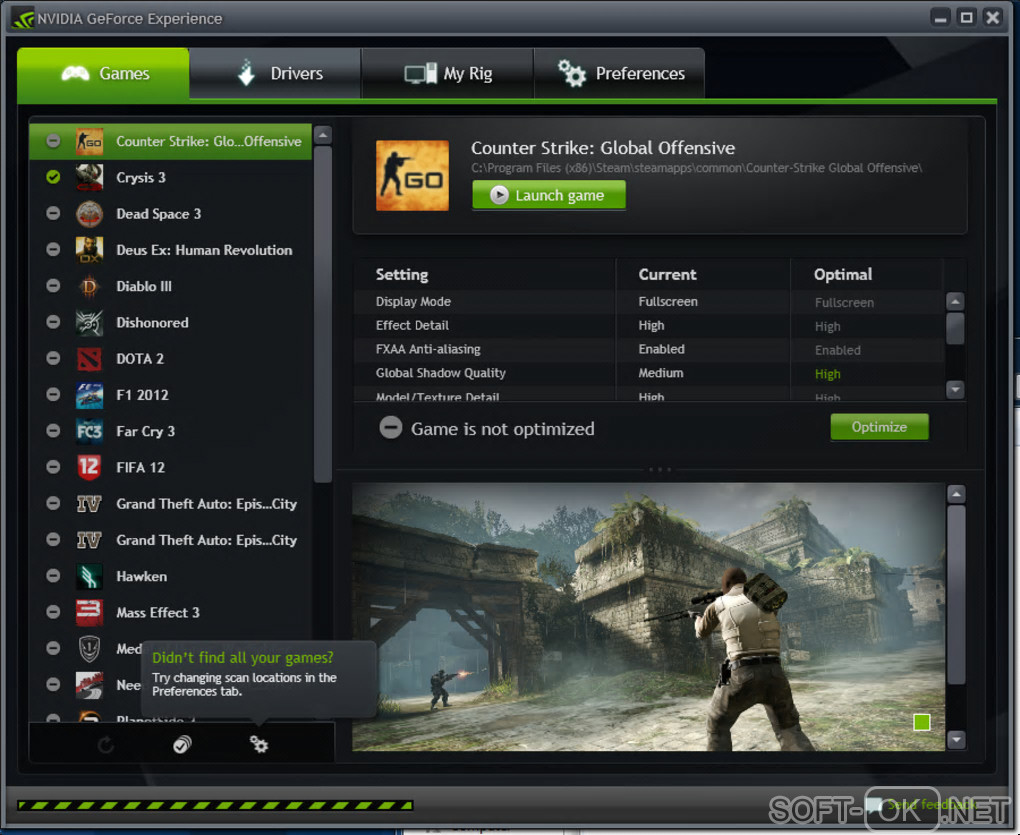The image size is (1020, 835).
Task: Click Global Shadow Quality setting row
Action: click(649, 373)
